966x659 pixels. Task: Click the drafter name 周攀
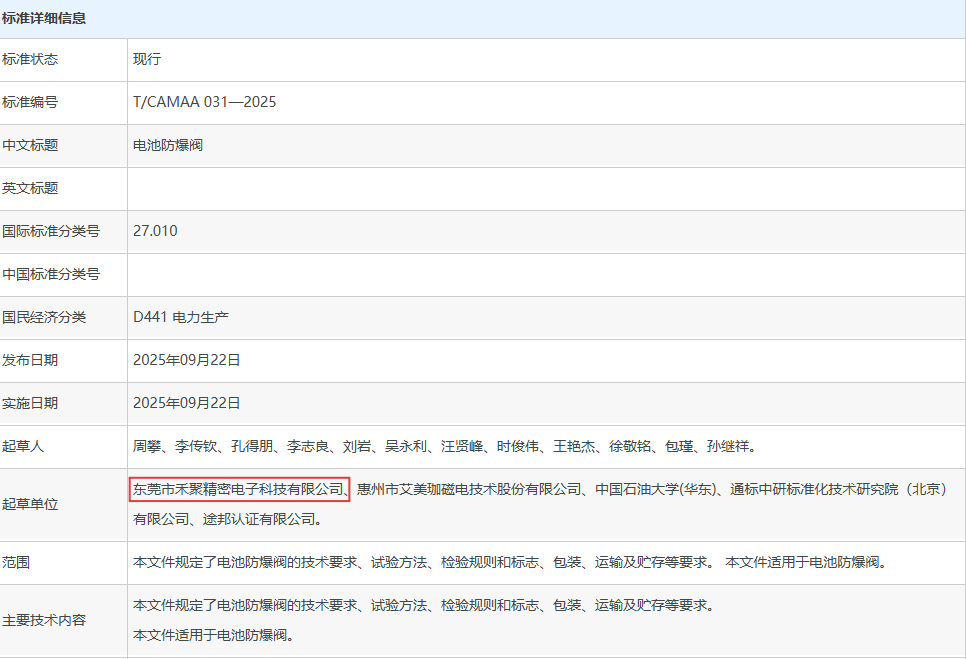click(147, 446)
